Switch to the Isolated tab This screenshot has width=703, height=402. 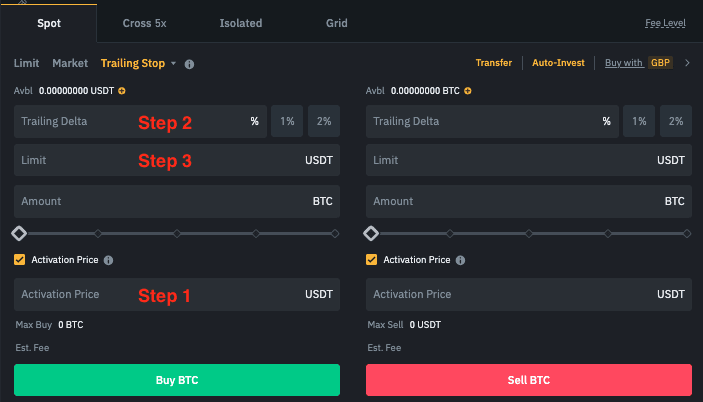[x=240, y=22]
